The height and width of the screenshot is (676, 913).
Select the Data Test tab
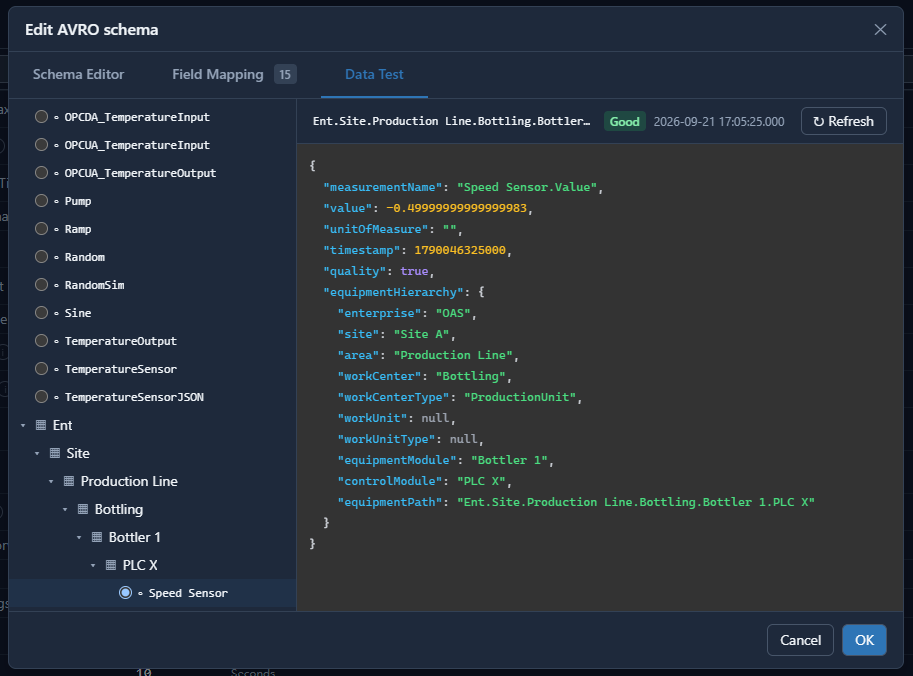[374, 75]
